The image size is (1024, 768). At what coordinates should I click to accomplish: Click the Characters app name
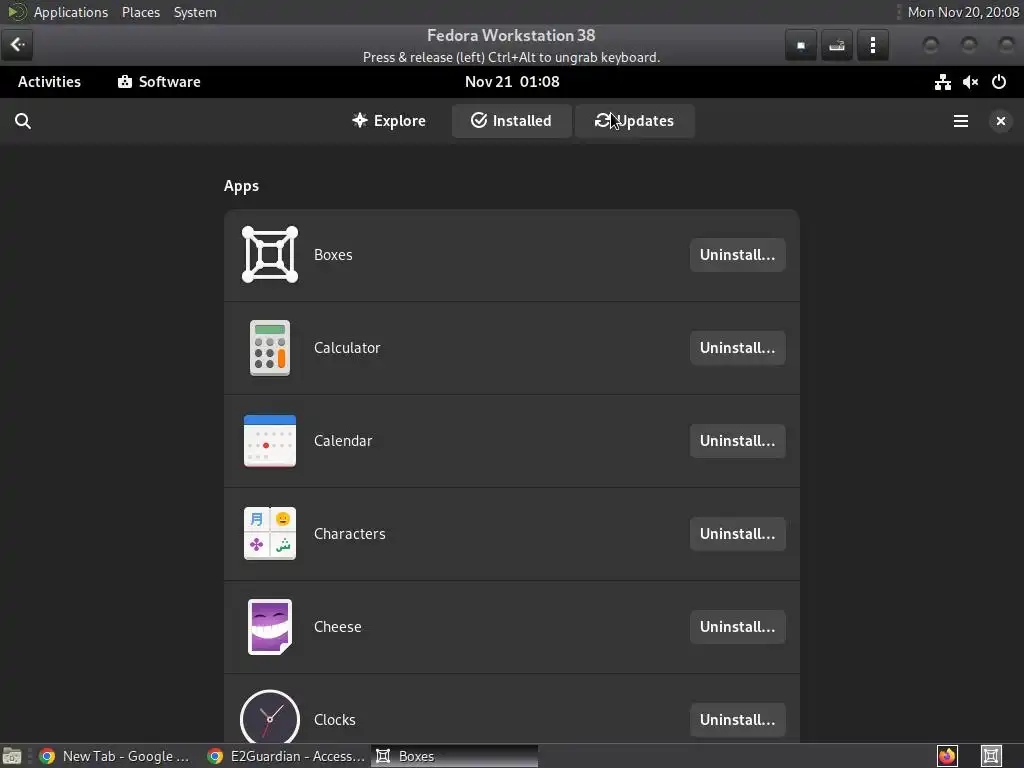349,534
